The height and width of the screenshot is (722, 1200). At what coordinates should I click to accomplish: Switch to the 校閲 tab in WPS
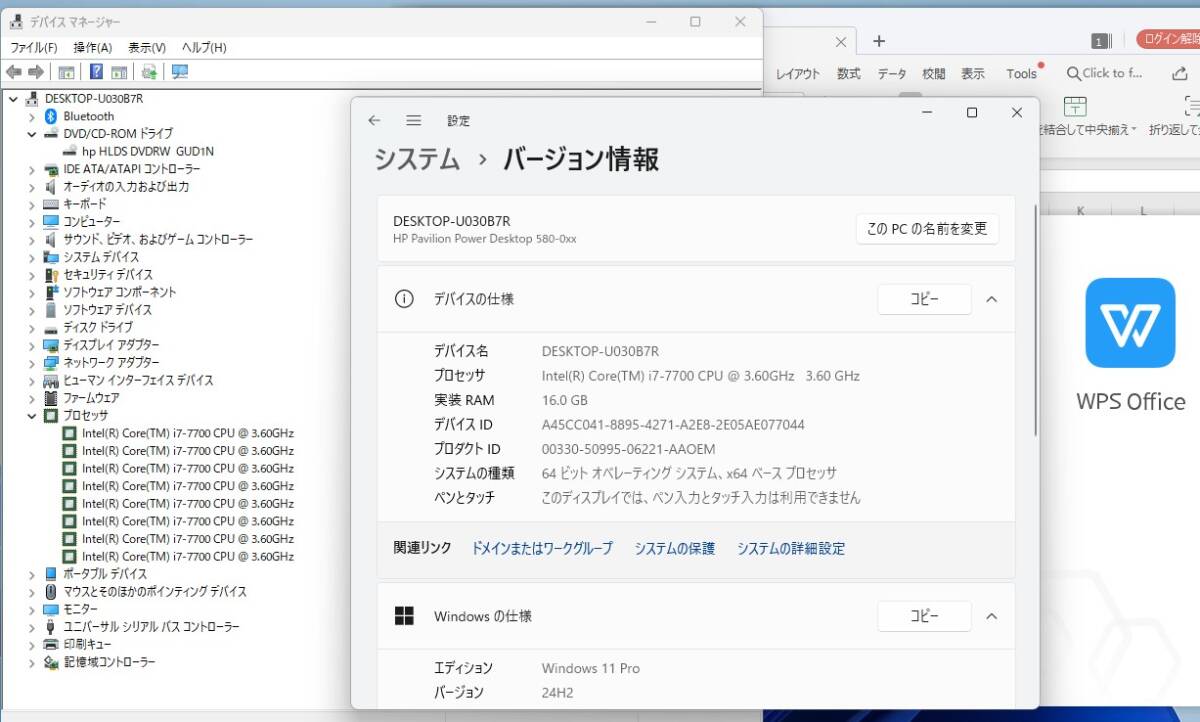tap(934, 74)
